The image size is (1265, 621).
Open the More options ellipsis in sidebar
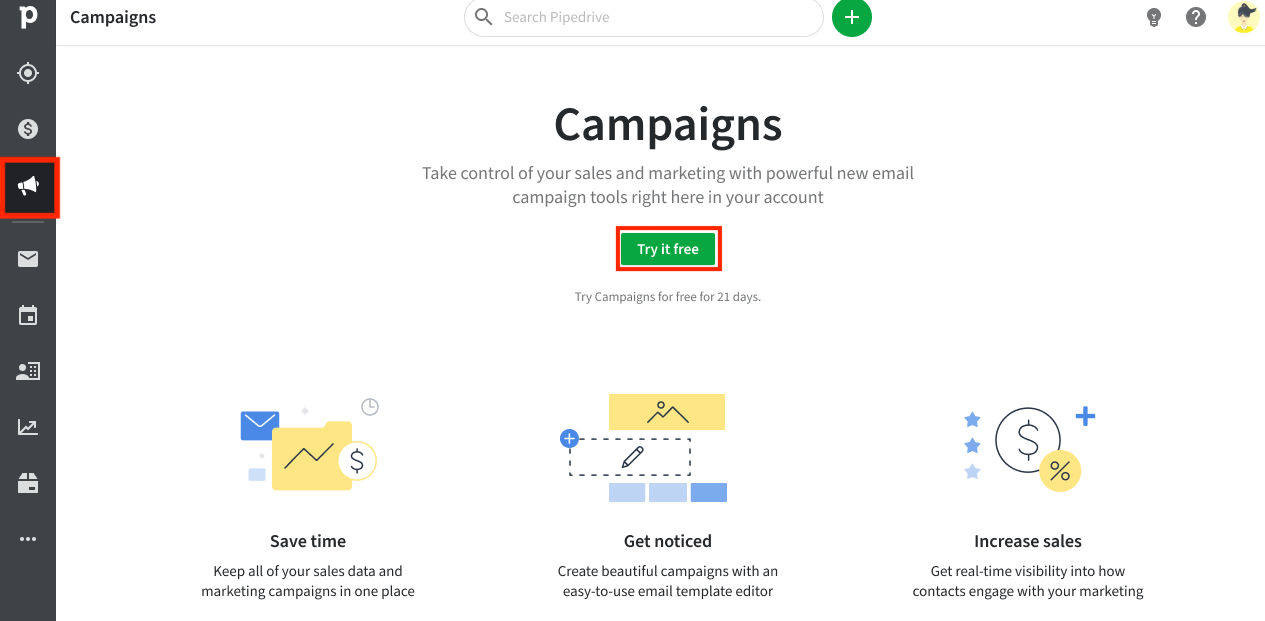(28, 538)
